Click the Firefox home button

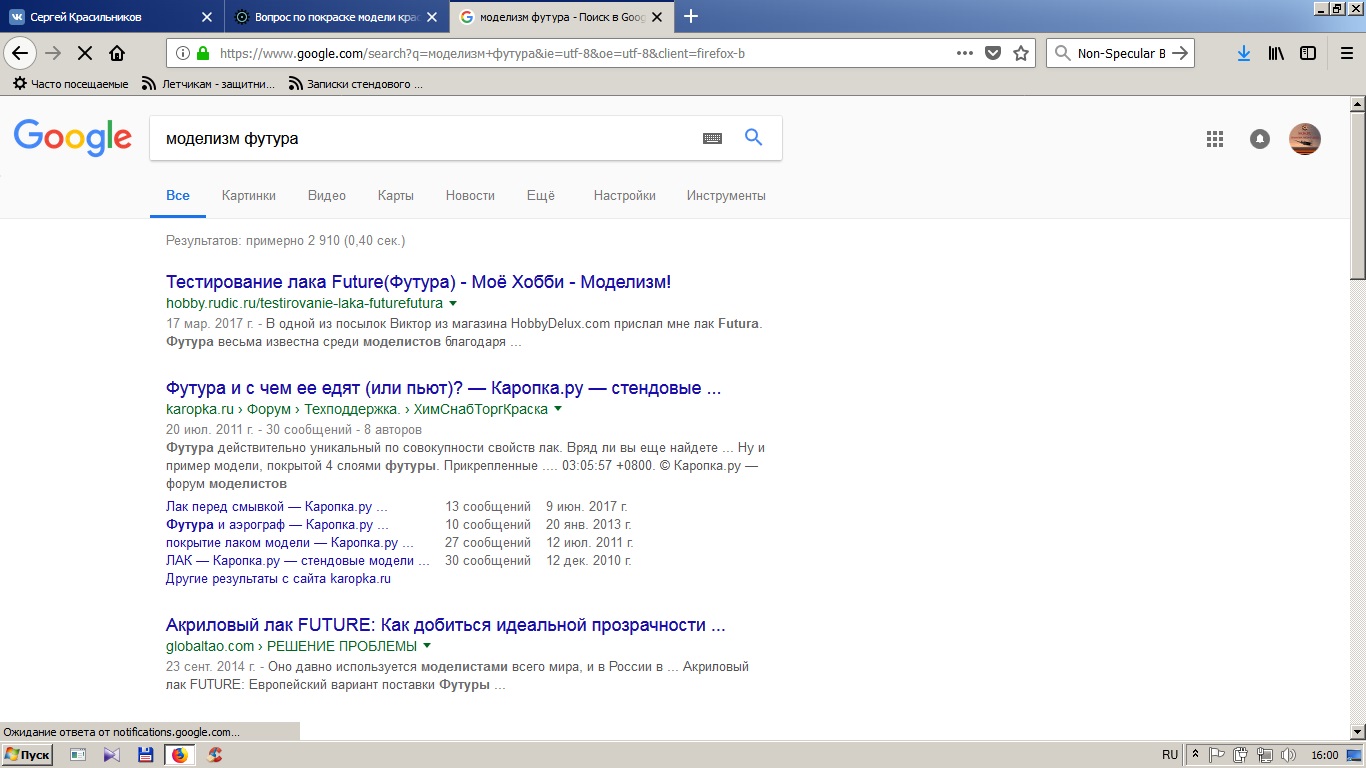[117, 54]
